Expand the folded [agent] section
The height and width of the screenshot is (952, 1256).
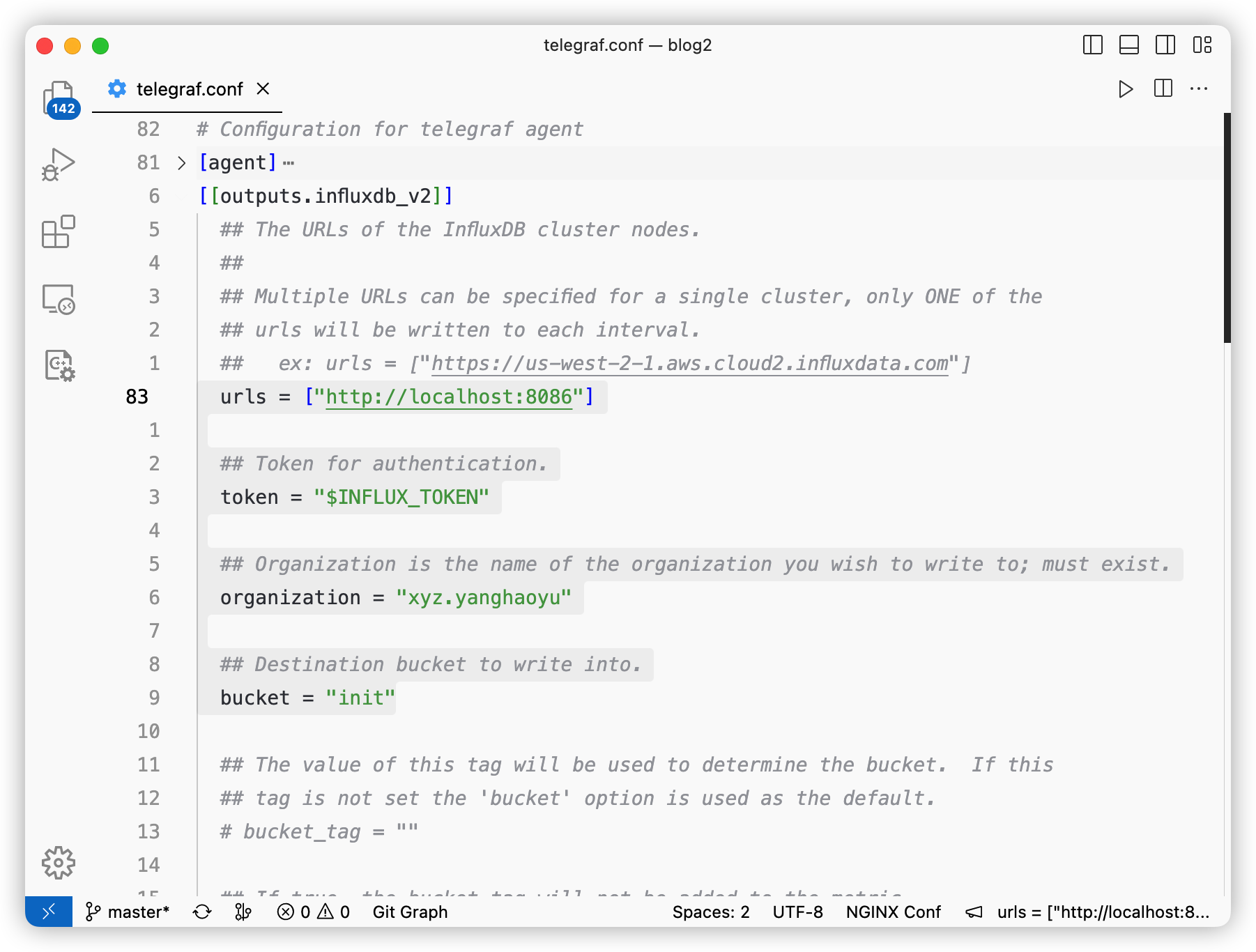[x=182, y=163]
